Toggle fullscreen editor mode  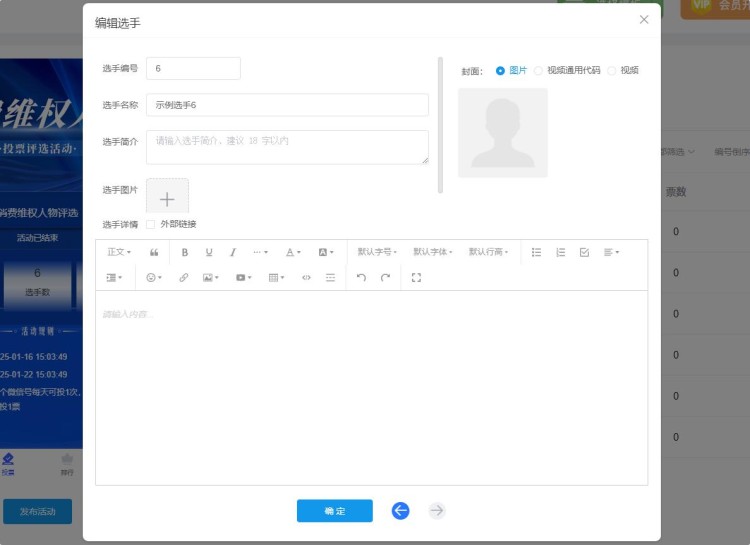(416, 277)
